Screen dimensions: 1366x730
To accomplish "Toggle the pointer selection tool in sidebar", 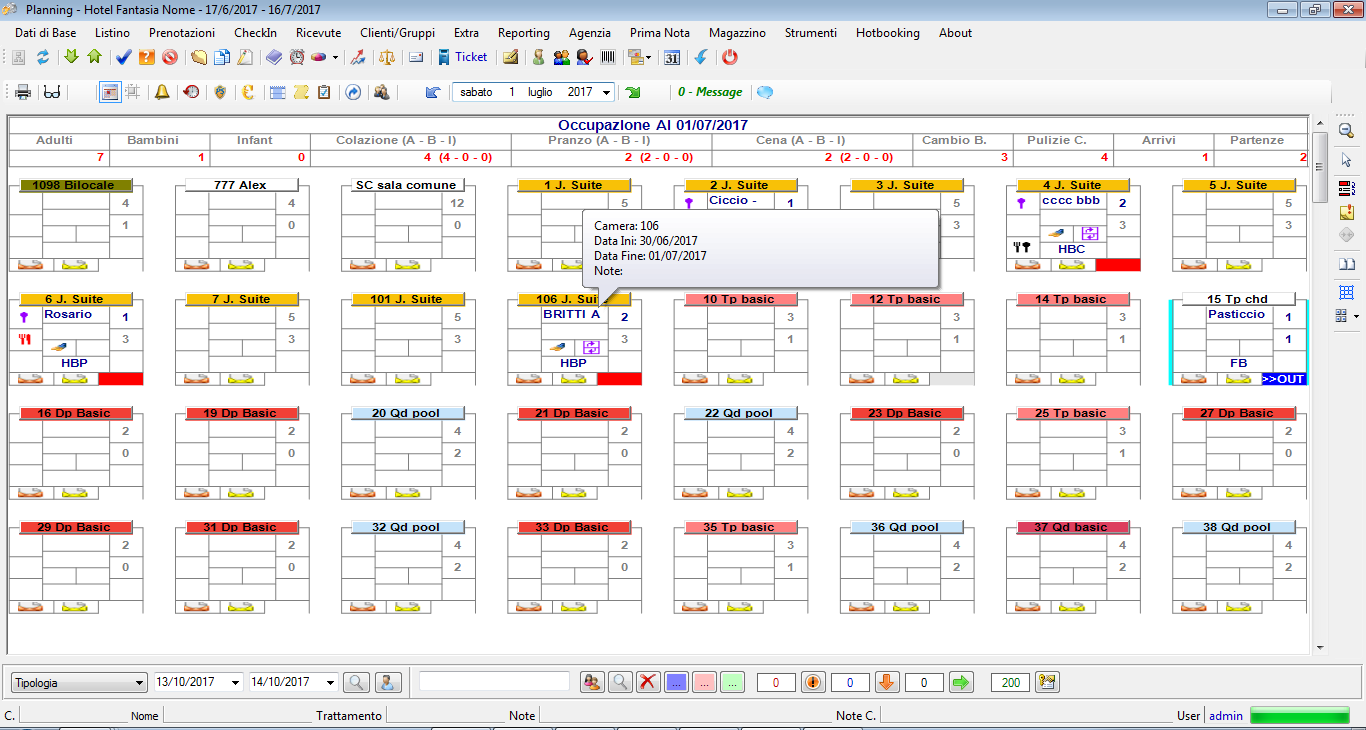I will pos(1346,160).
